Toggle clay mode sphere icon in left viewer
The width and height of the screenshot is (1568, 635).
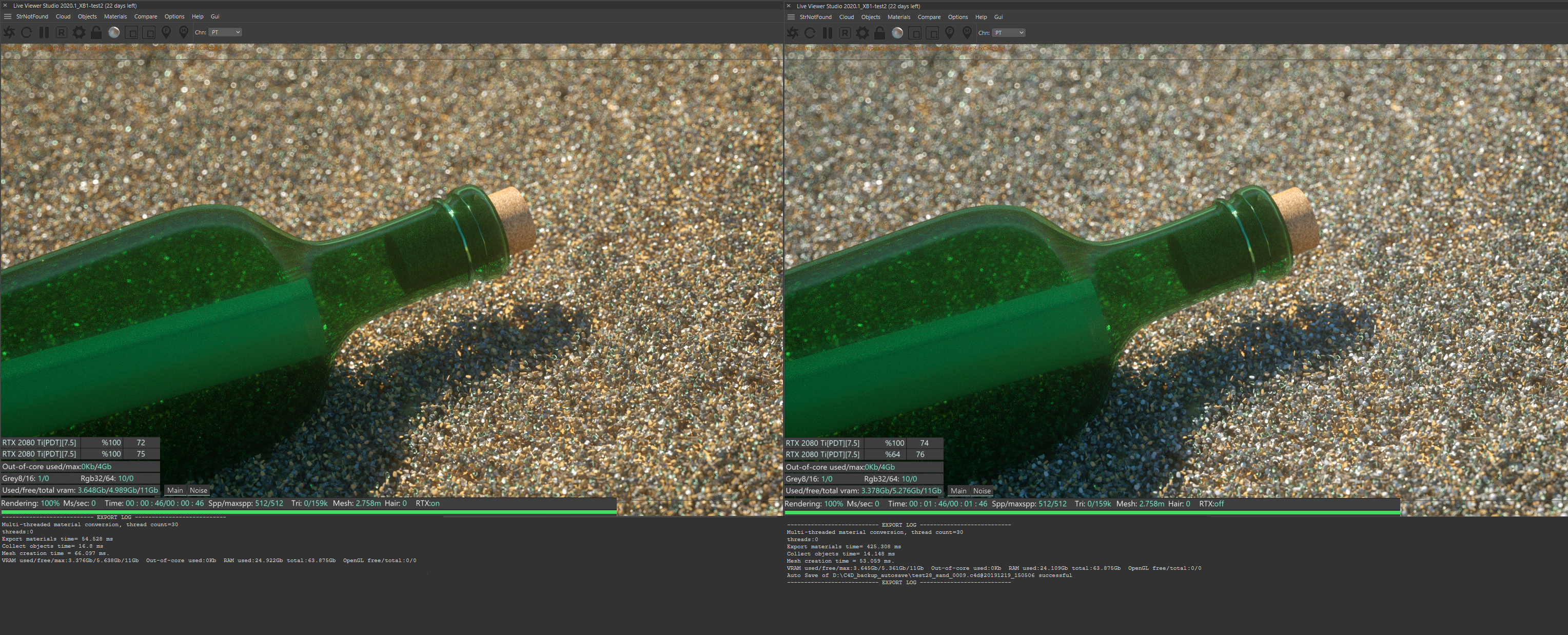[114, 32]
